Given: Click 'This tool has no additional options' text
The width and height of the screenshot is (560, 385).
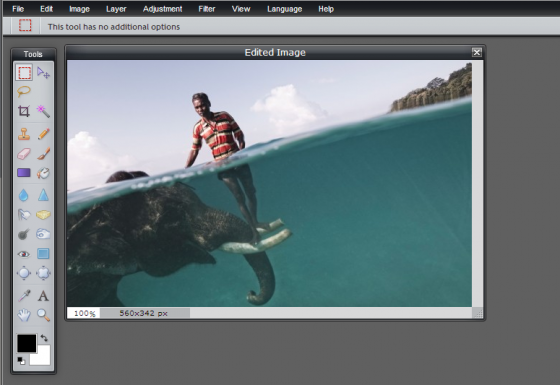Looking at the screenshot, I should pyautogui.click(x=114, y=27).
